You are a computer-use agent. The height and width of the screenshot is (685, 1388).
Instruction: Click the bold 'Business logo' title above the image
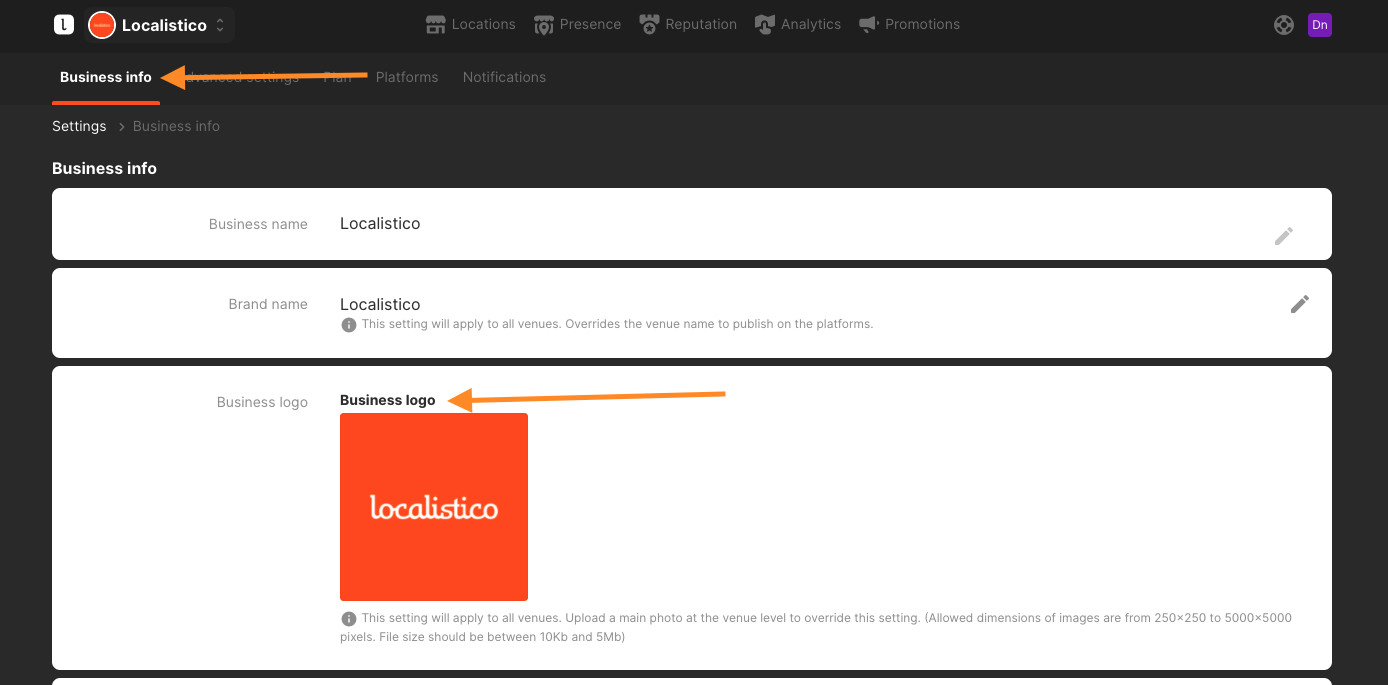point(388,400)
